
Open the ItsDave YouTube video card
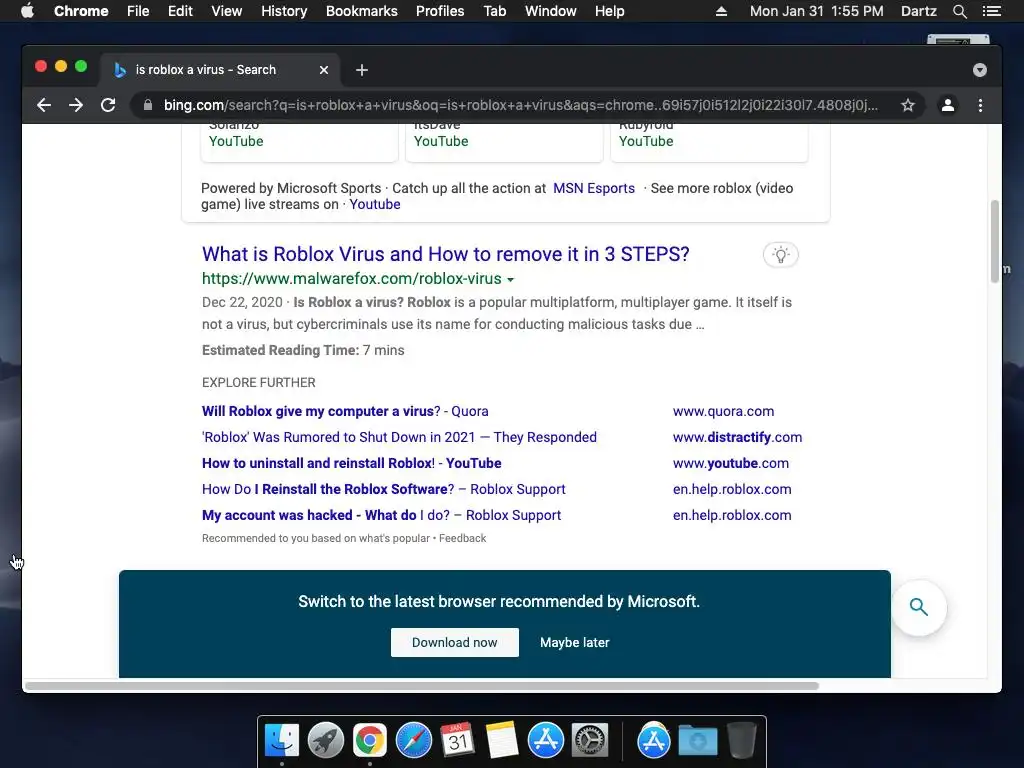504,142
